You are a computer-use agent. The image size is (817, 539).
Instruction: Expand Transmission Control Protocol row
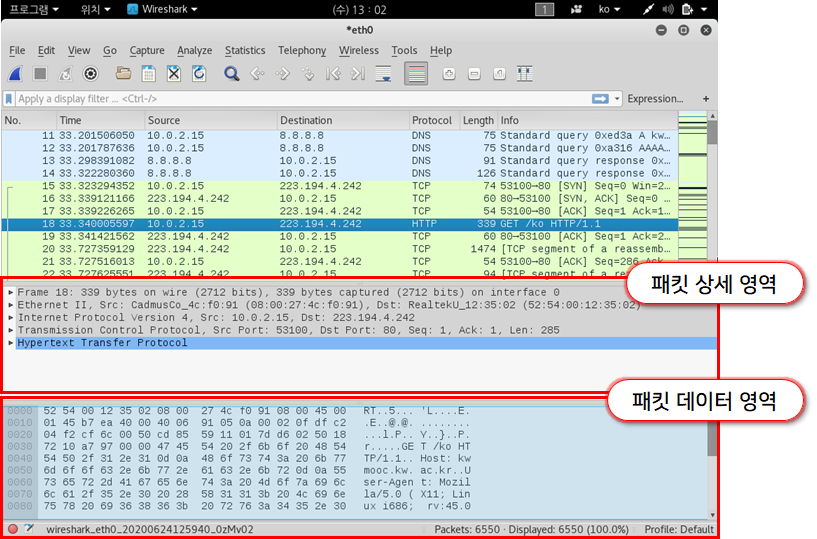10,330
